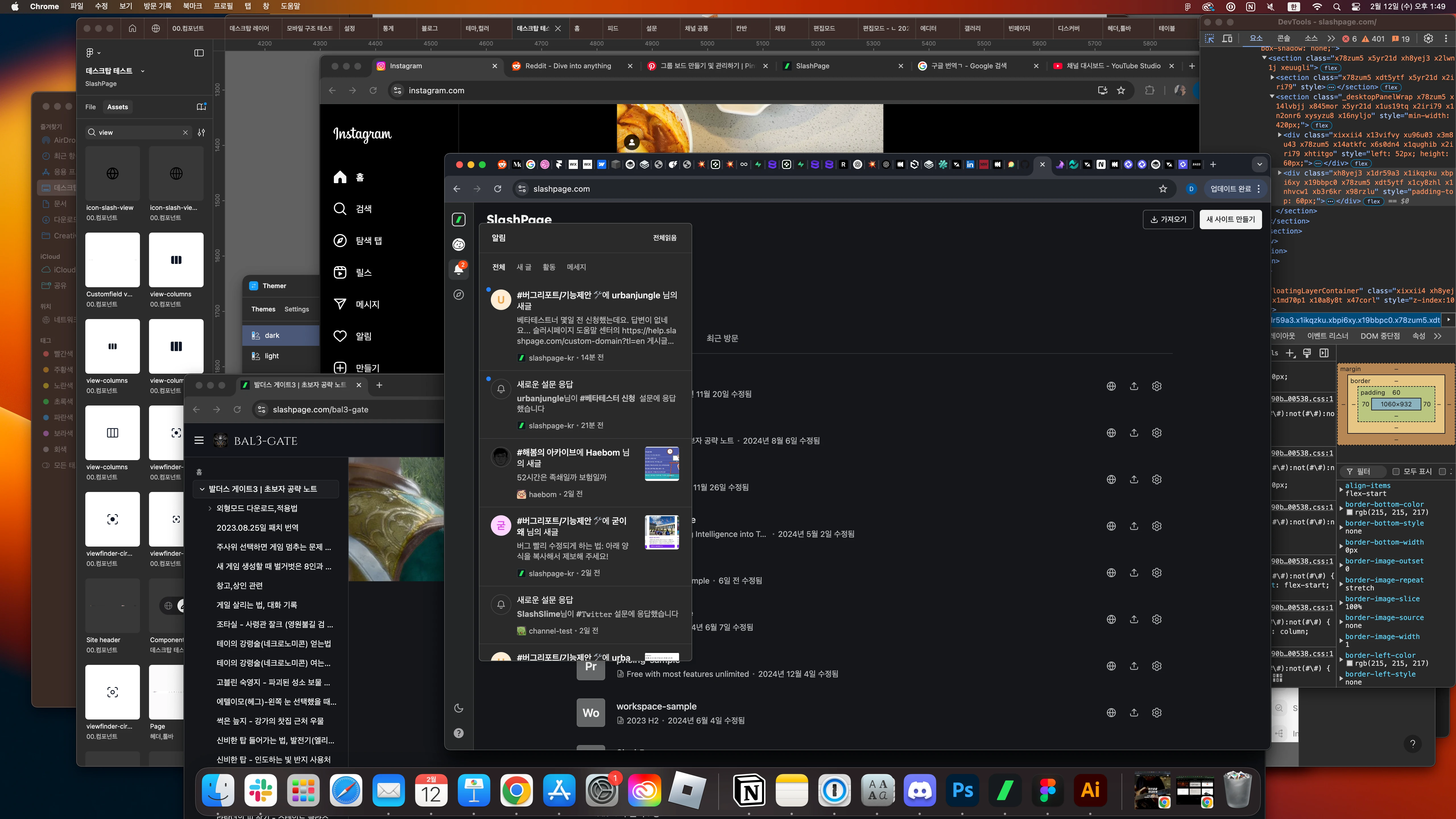Image resolution: width=1456 pixels, height=819 pixels.
Task: Check the 모두 표시 checkbox in DevTools computed pane
Action: click(1395, 471)
